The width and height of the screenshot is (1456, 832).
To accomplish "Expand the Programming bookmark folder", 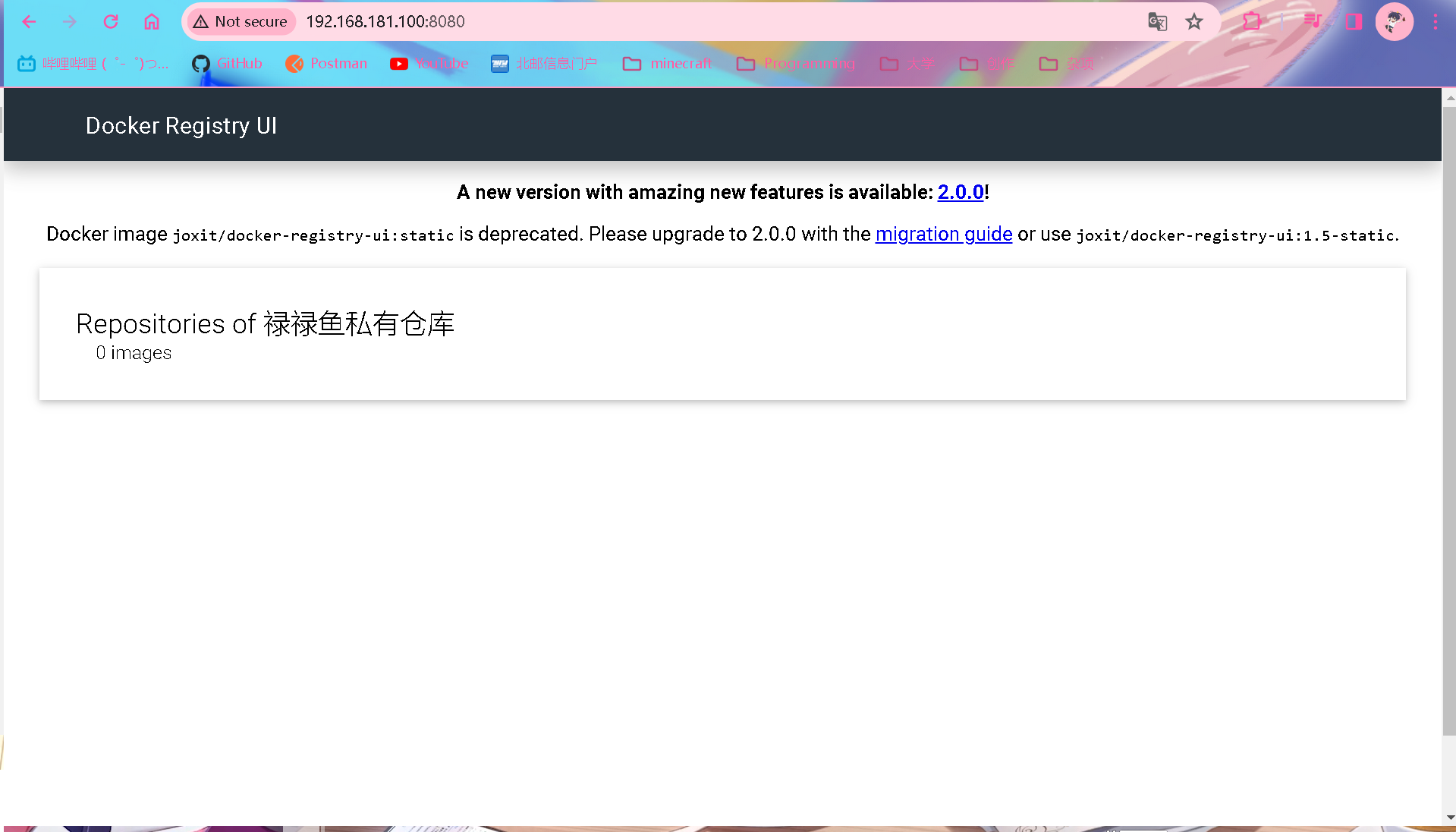I will click(x=796, y=64).
